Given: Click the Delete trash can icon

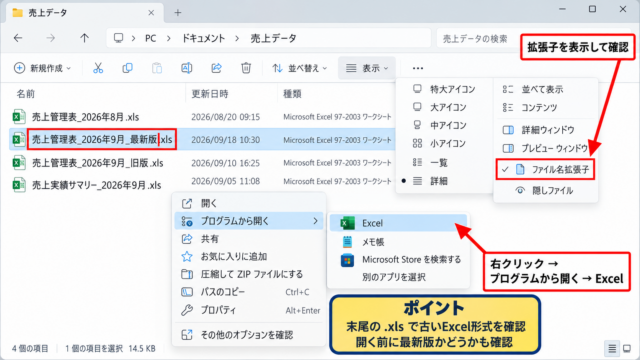Looking at the screenshot, I should tap(246, 68).
